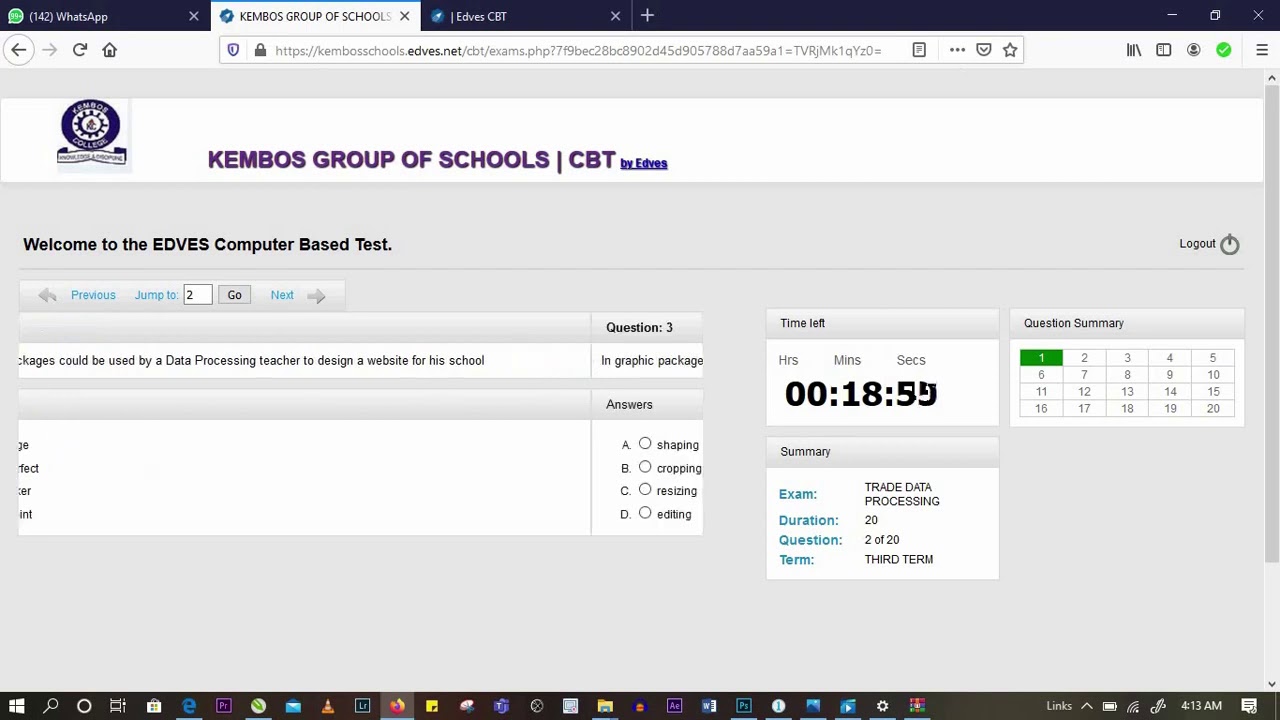Click the Go button

(234, 295)
